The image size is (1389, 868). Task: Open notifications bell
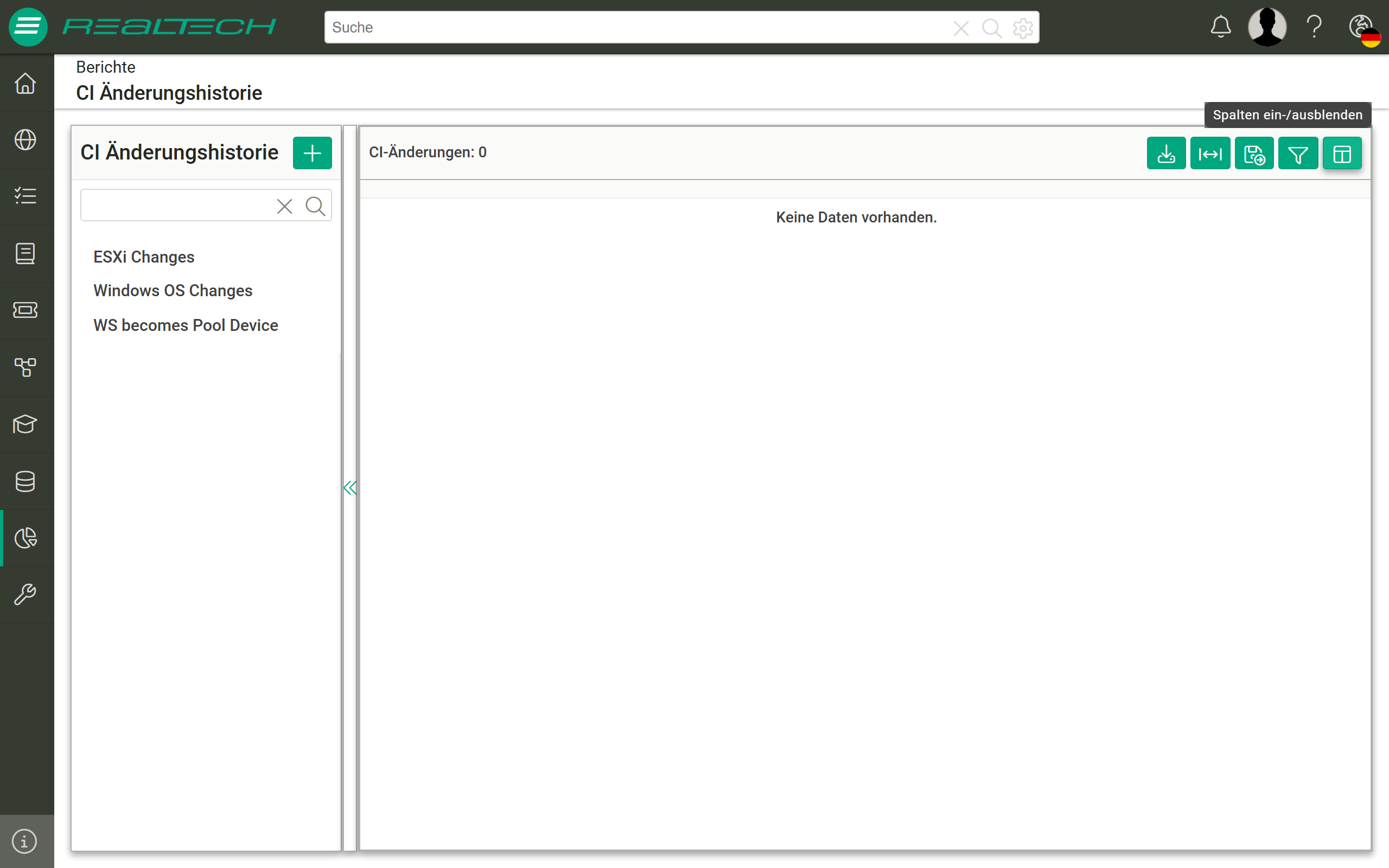click(1221, 27)
